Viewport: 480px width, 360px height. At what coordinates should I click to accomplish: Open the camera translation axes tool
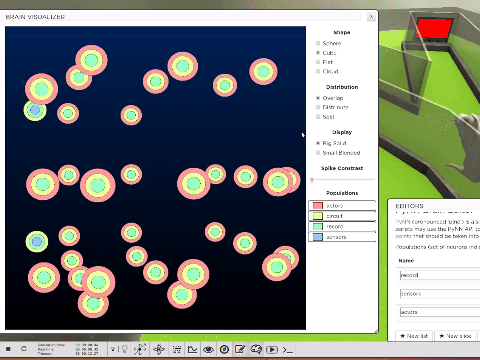tap(140, 349)
